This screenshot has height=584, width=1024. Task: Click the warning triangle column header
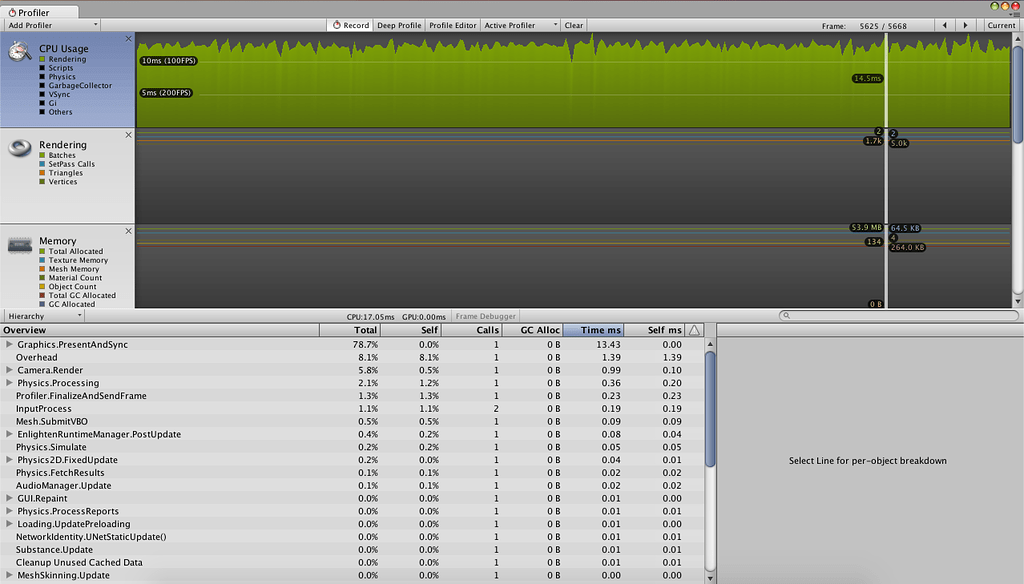pos(692,330)
